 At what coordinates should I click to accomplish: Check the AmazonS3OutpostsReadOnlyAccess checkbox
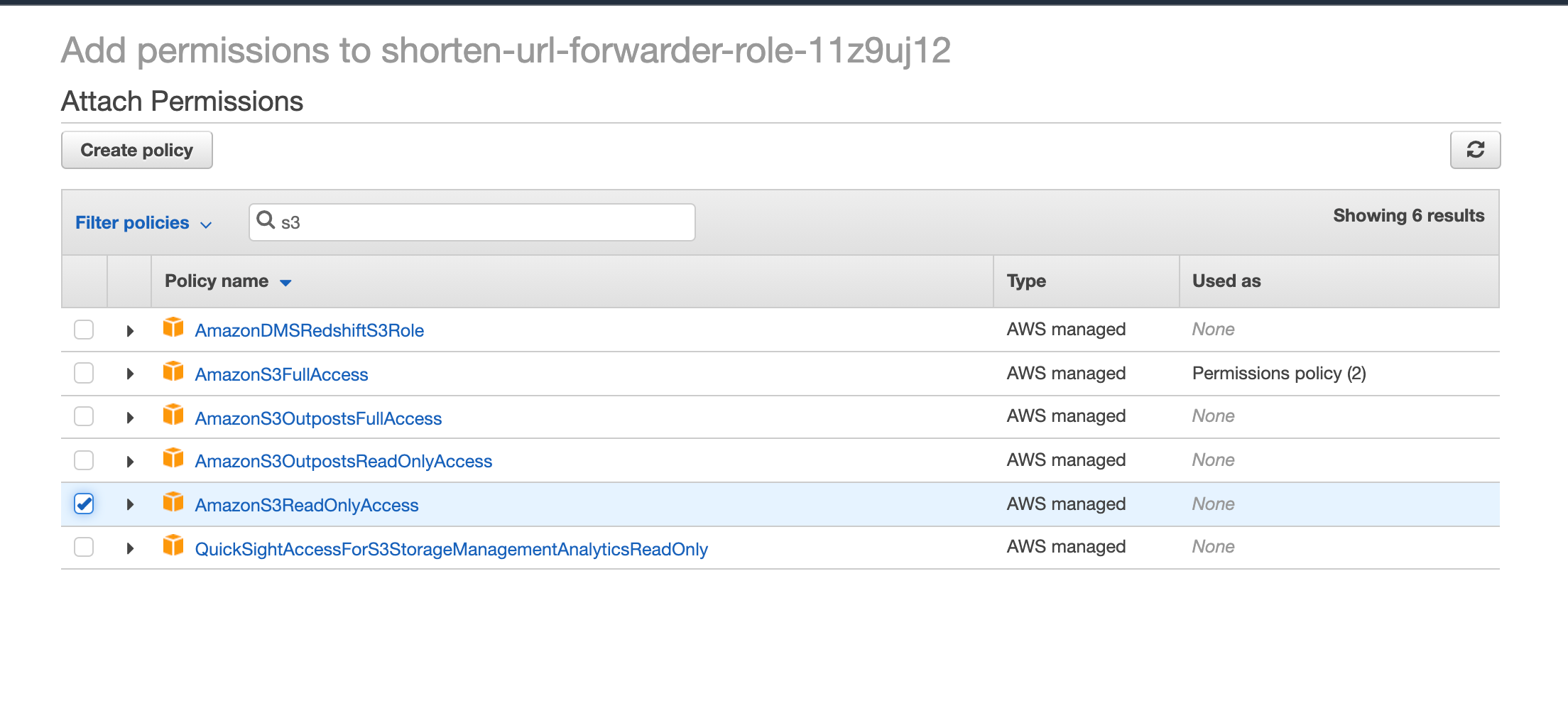click(84, 460)
